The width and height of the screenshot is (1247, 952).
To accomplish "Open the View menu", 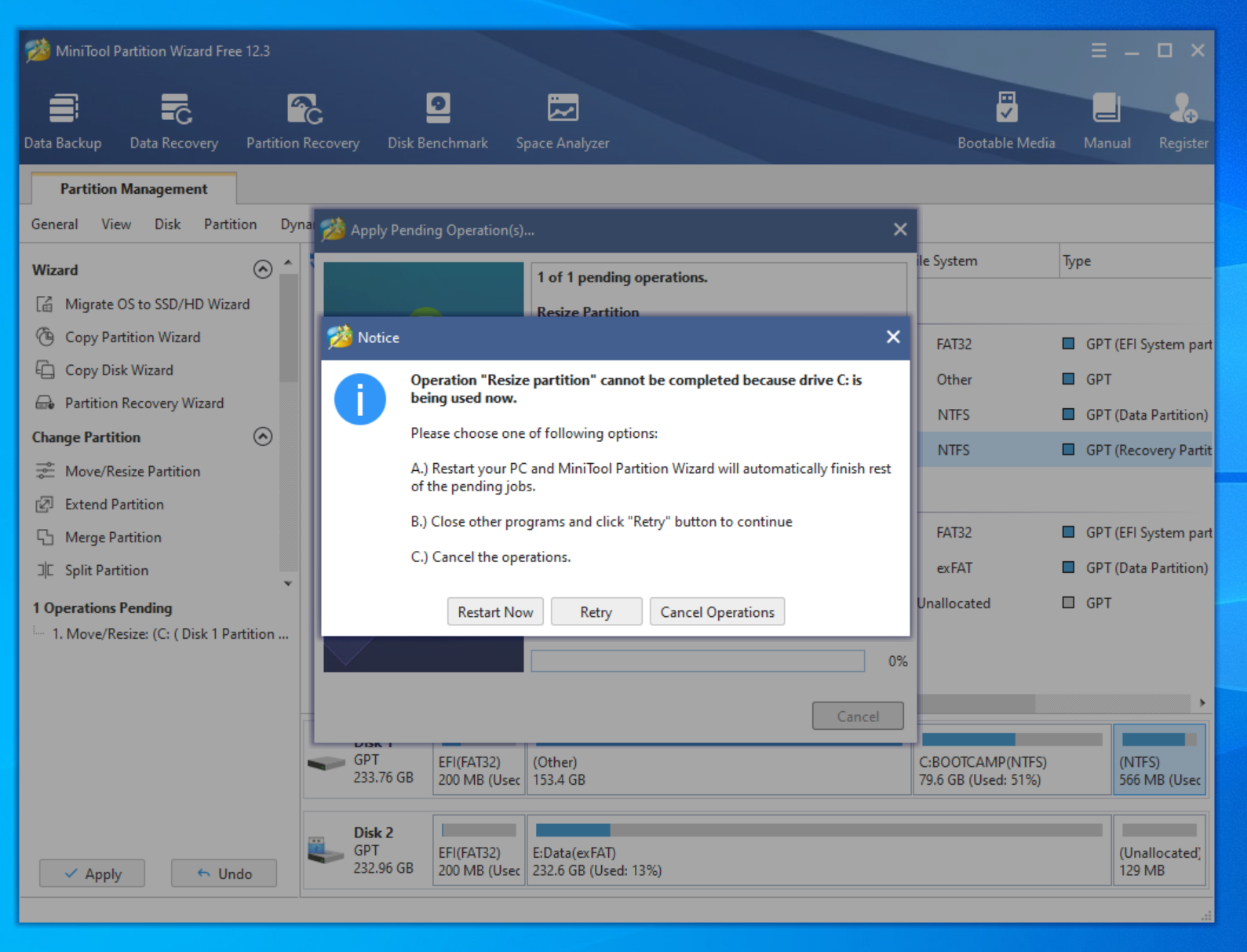I will coord(116,224).
